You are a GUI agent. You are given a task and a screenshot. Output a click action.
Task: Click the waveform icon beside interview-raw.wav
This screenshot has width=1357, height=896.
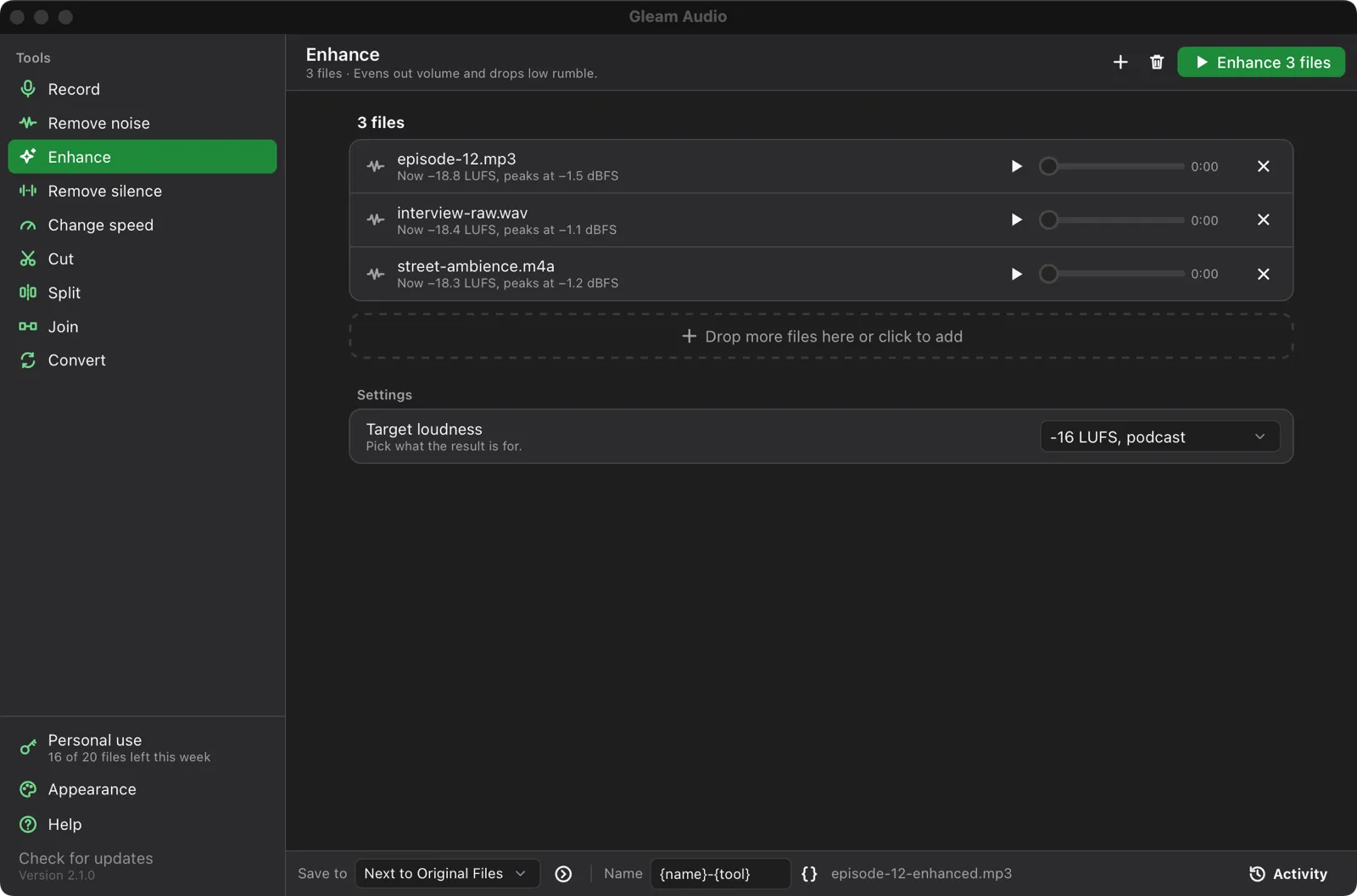tap(376, 220)
